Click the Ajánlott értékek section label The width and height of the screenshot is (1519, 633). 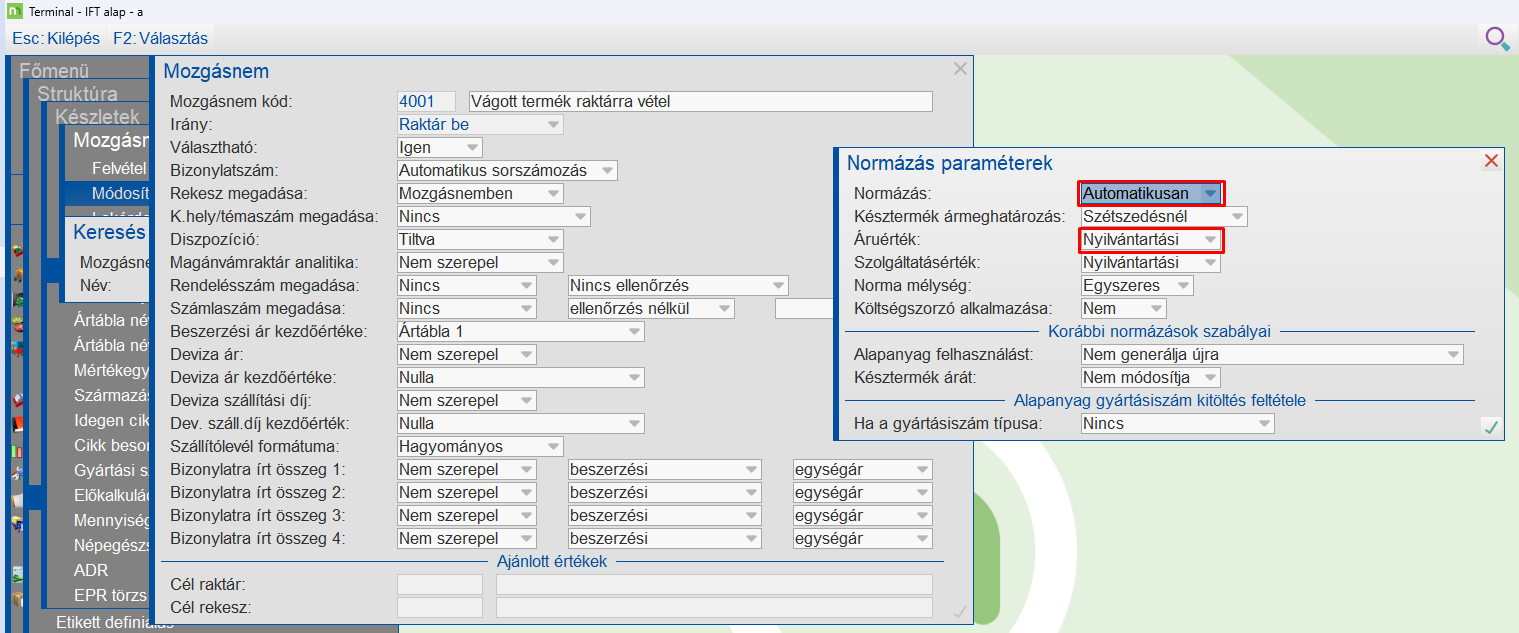tap(552, 561)
